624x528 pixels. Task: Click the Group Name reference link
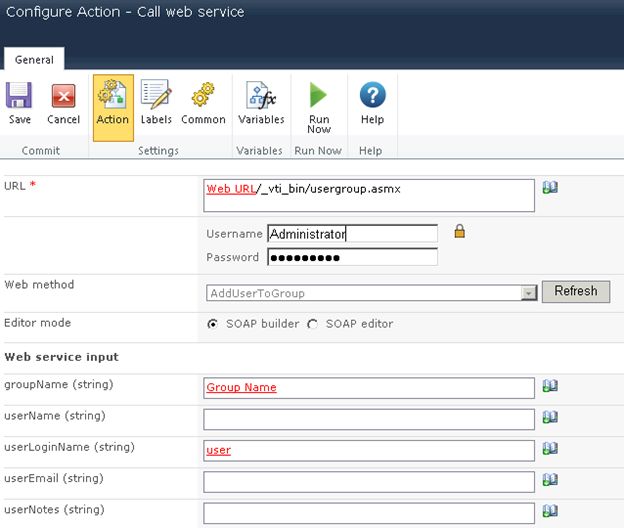[241, 387]
